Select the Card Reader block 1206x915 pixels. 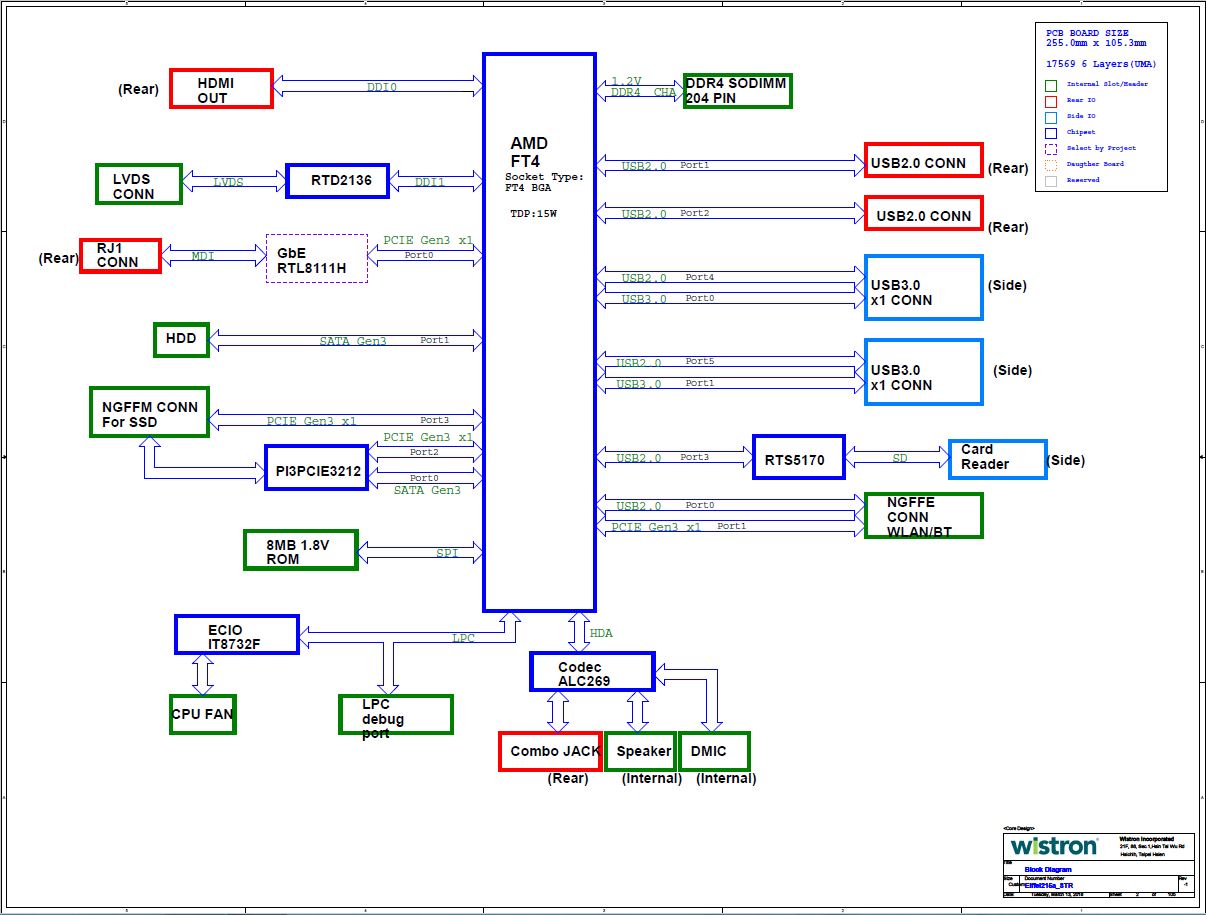coord(998,459)
